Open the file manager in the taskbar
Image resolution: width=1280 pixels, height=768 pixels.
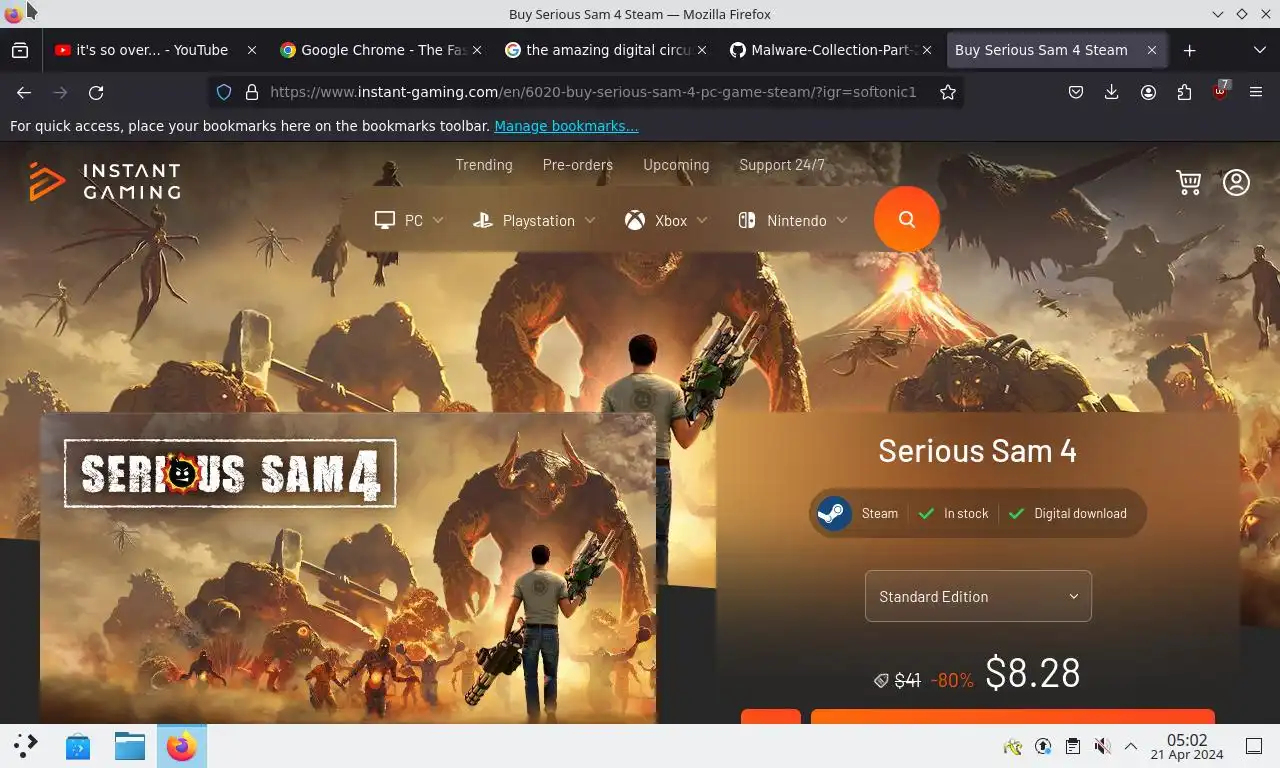point(130,746)
